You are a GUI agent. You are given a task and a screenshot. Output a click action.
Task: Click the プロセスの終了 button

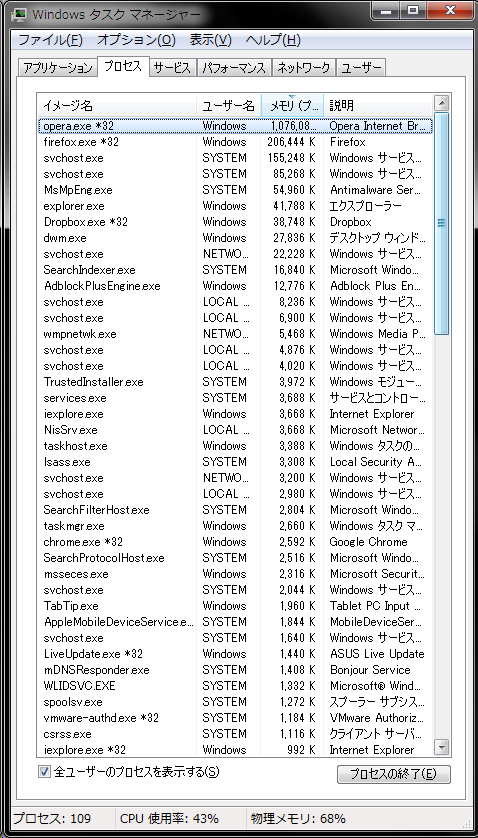394,774
